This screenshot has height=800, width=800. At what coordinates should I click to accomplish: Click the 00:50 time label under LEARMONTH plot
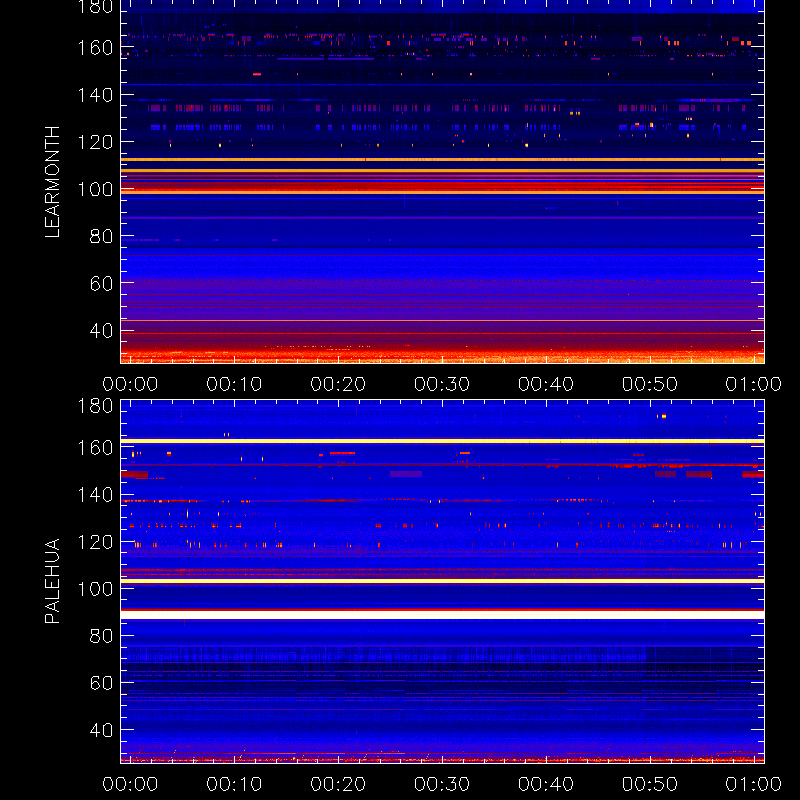click(649, 384)
